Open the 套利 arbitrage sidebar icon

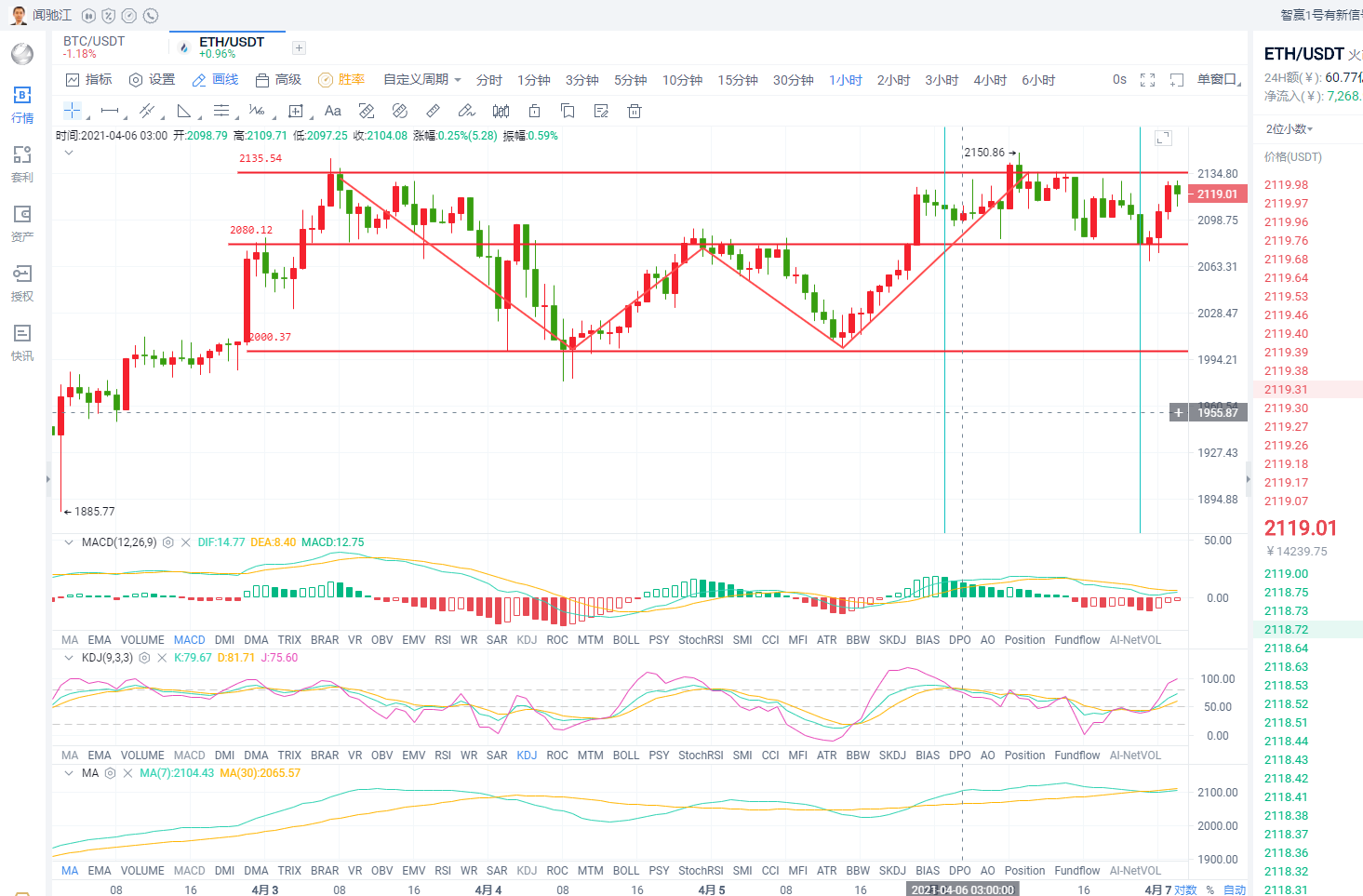tap(22, 164)
